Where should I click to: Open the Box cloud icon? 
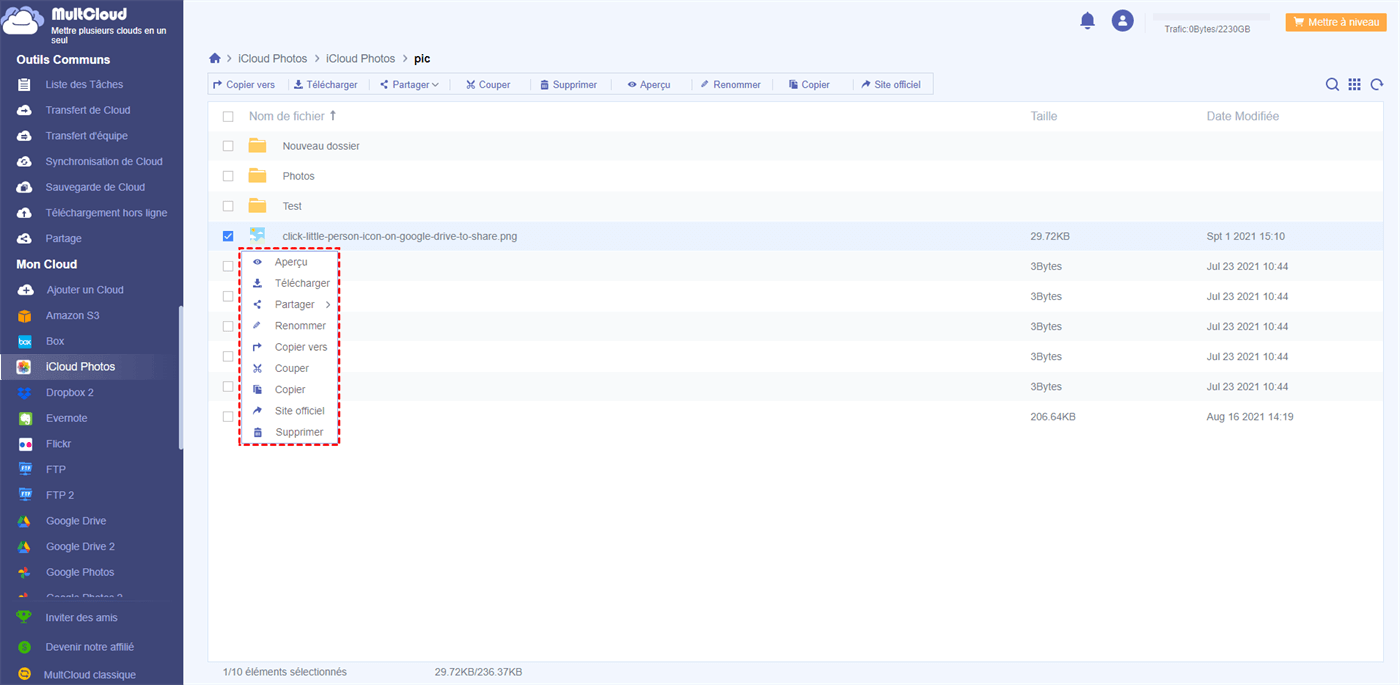click(25, 342)
